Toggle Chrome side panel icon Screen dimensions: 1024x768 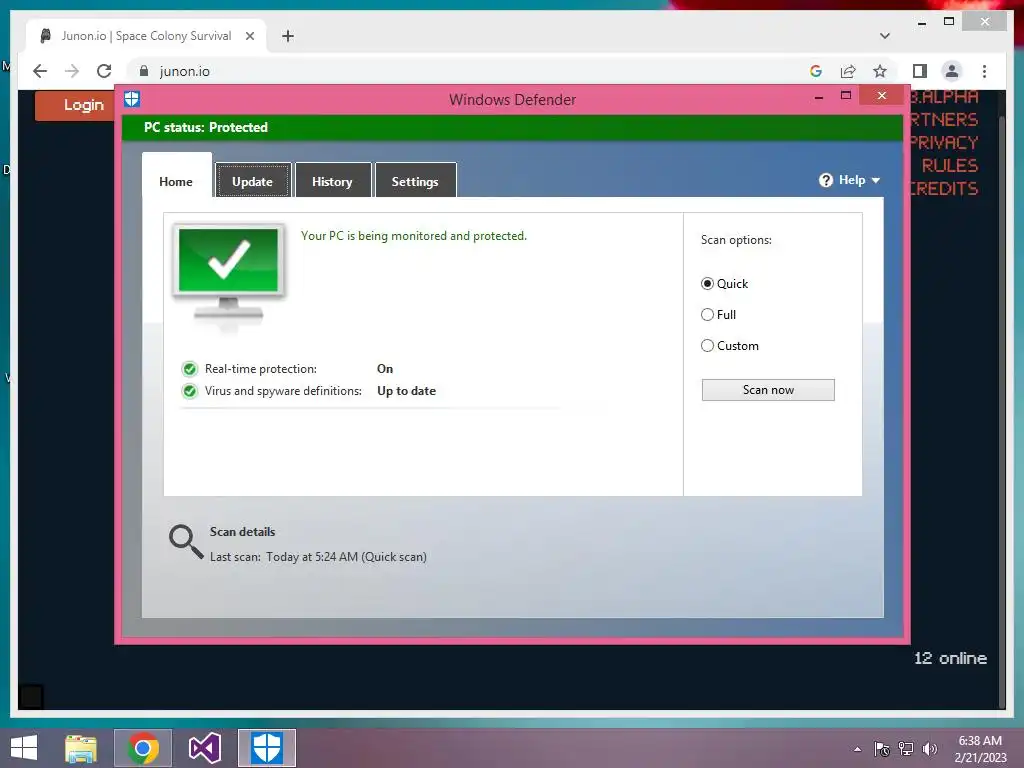pyautogui.click(x=920, y=71)
